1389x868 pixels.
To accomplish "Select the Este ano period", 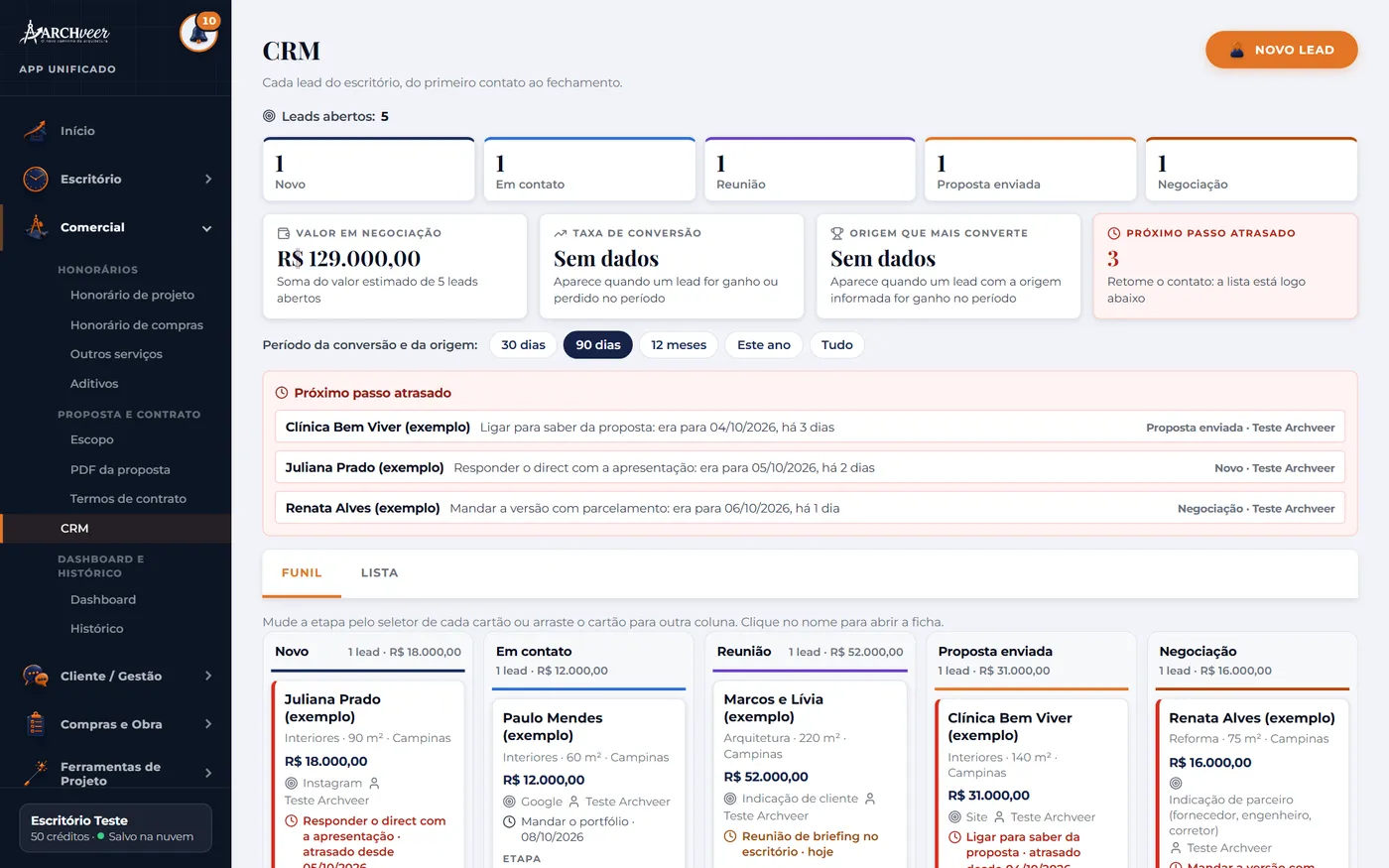I will point(764,345).
